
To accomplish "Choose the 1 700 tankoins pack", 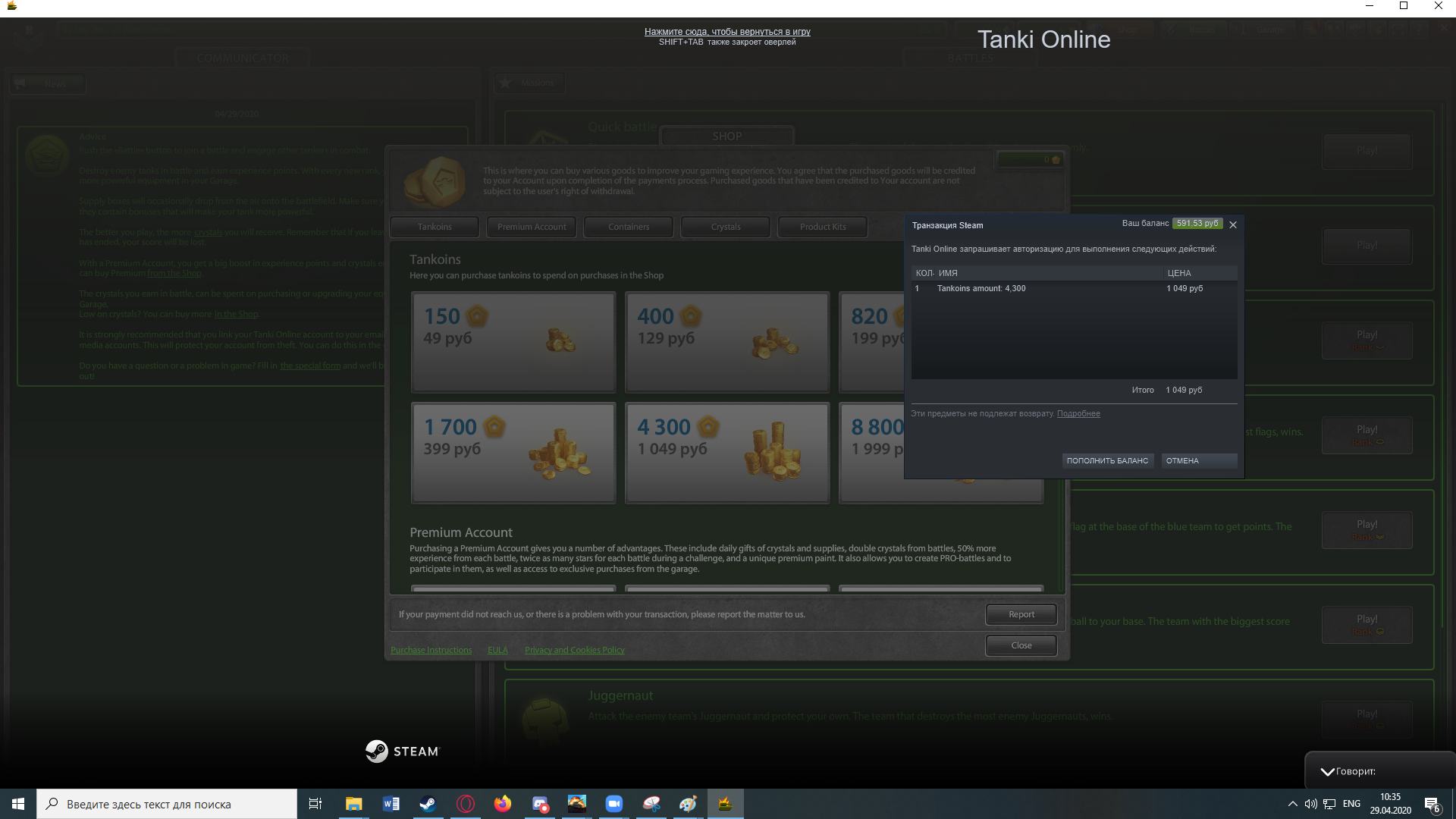I will click(x=513, y=453).
